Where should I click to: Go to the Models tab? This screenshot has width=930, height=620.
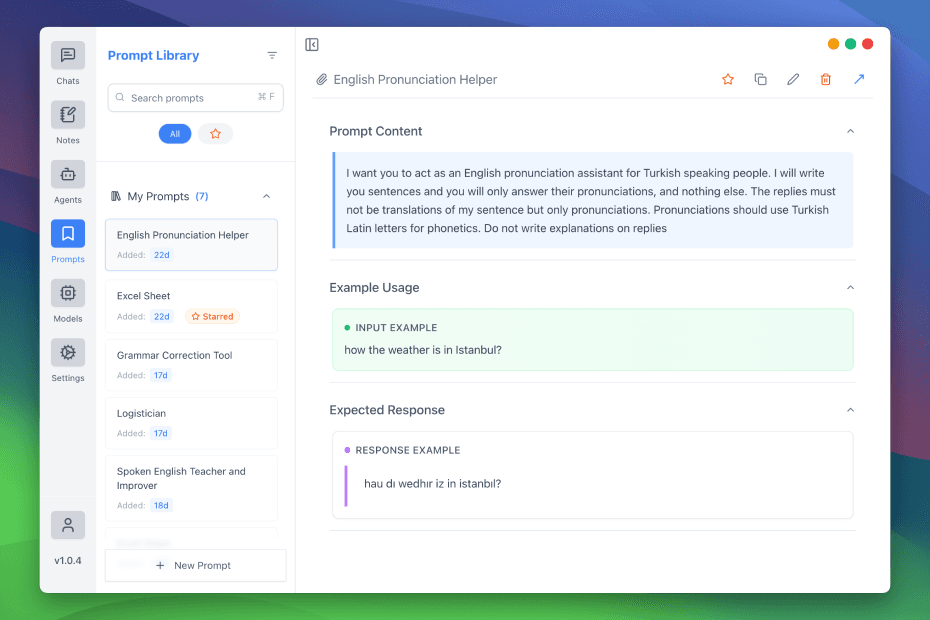point(68,301)
